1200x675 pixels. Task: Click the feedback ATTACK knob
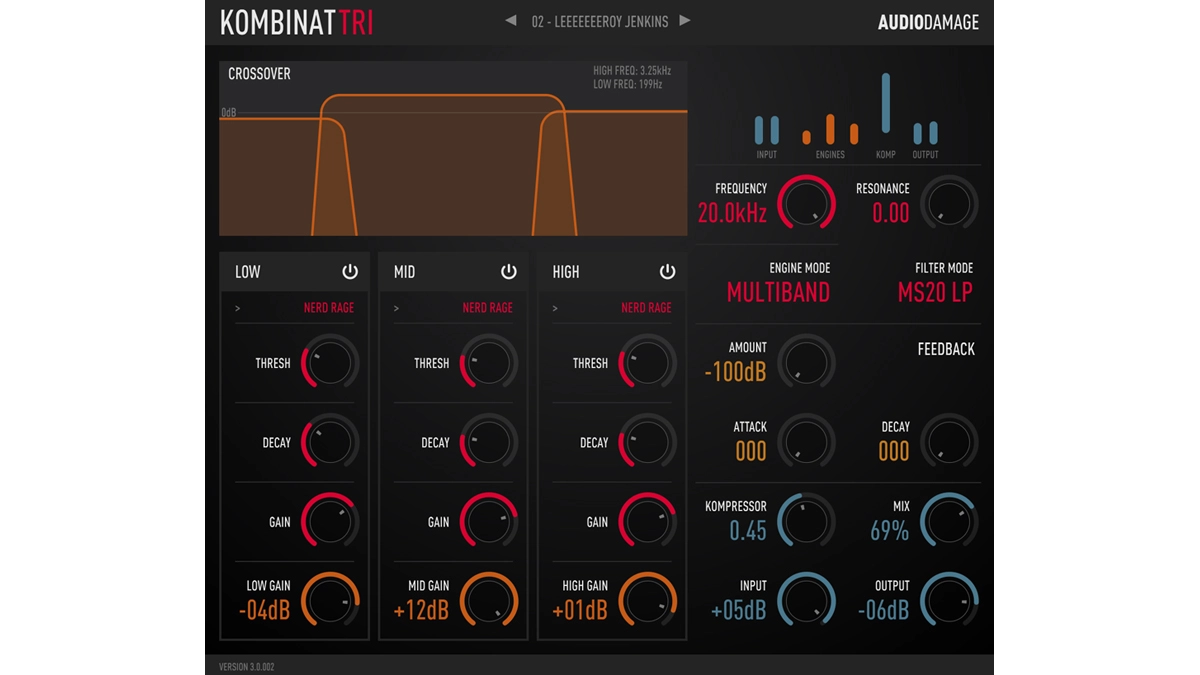[x=806, y=442]
